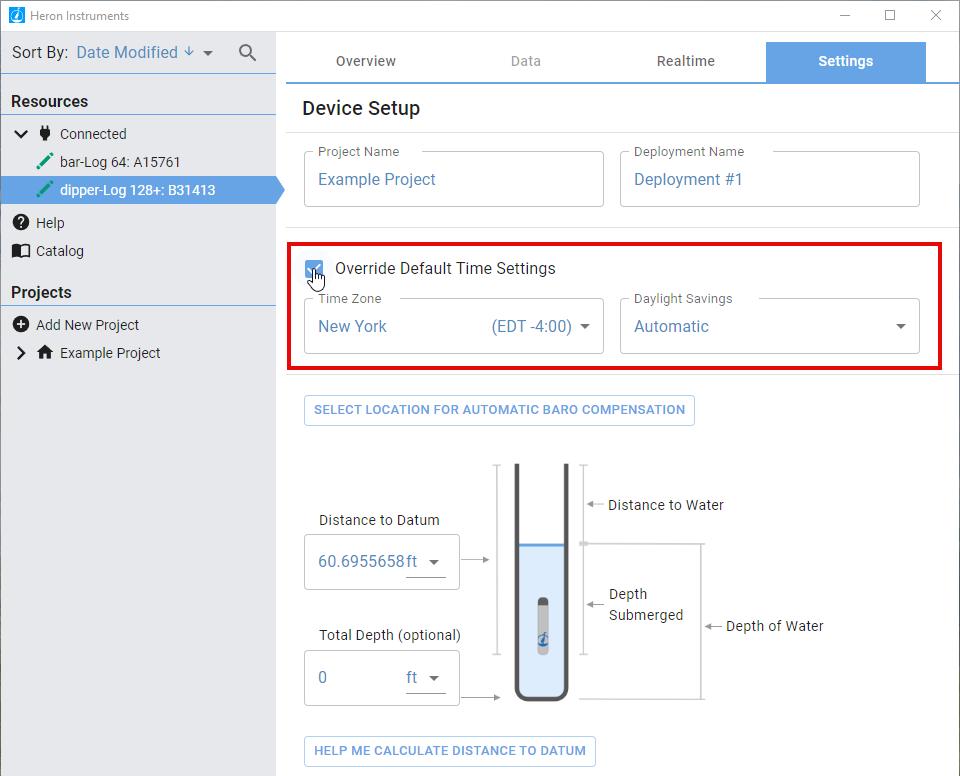Open the Catalog book icon
The width and height of the screenshot is (960, 776).
(21, 251)
